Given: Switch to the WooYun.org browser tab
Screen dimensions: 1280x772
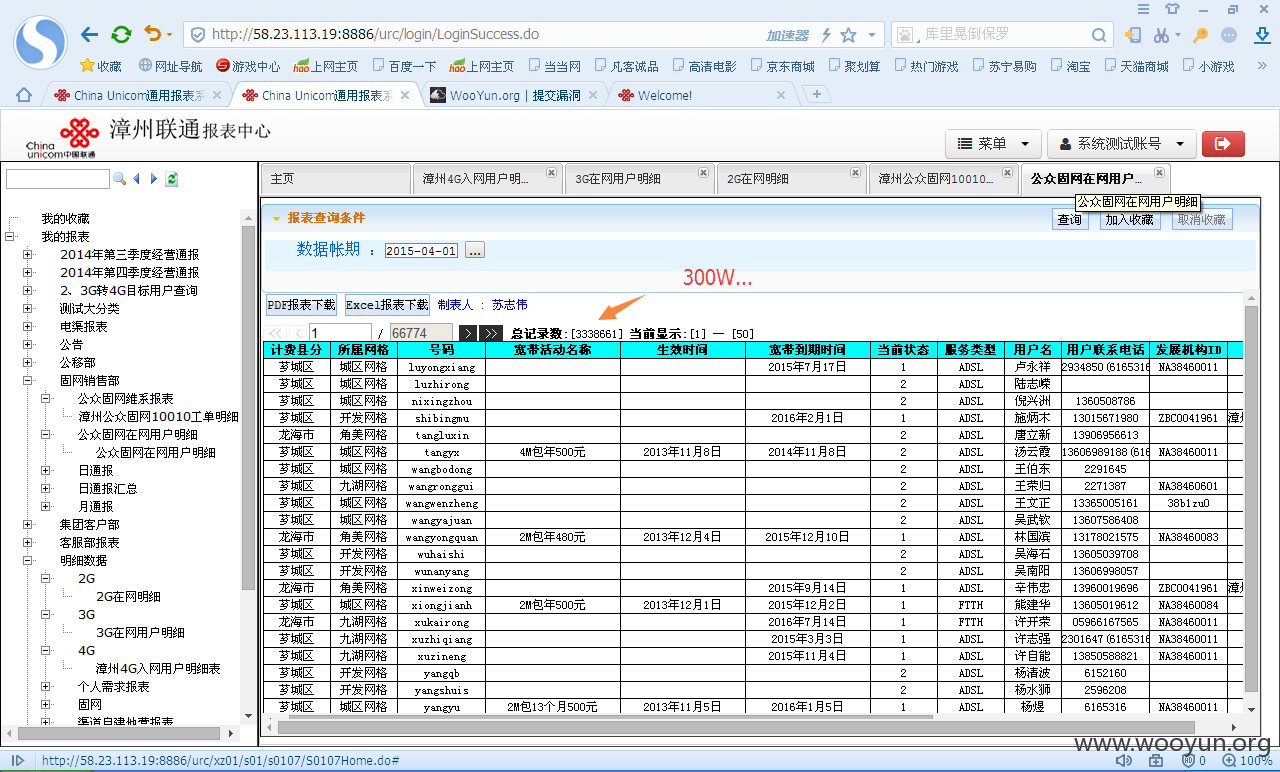Looking at the screenshot, I should click(513, 95).
